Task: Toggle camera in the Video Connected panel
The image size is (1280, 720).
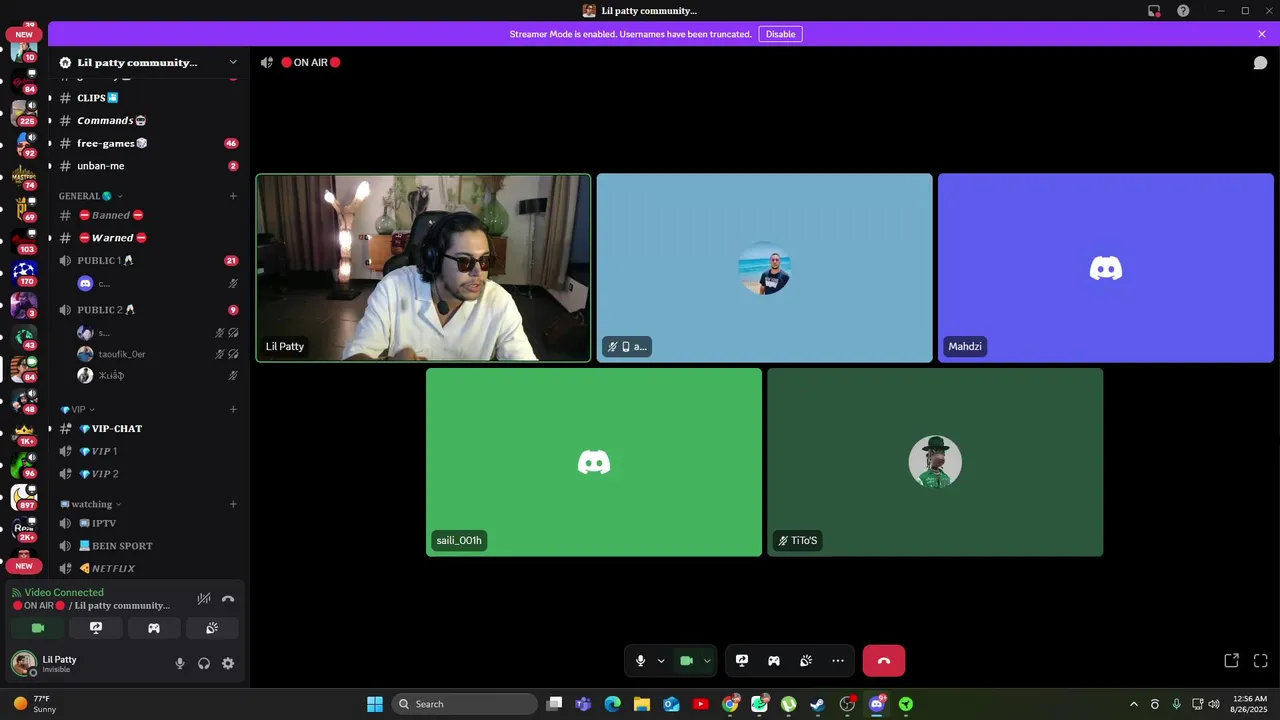Action: [x=38, y=628]
